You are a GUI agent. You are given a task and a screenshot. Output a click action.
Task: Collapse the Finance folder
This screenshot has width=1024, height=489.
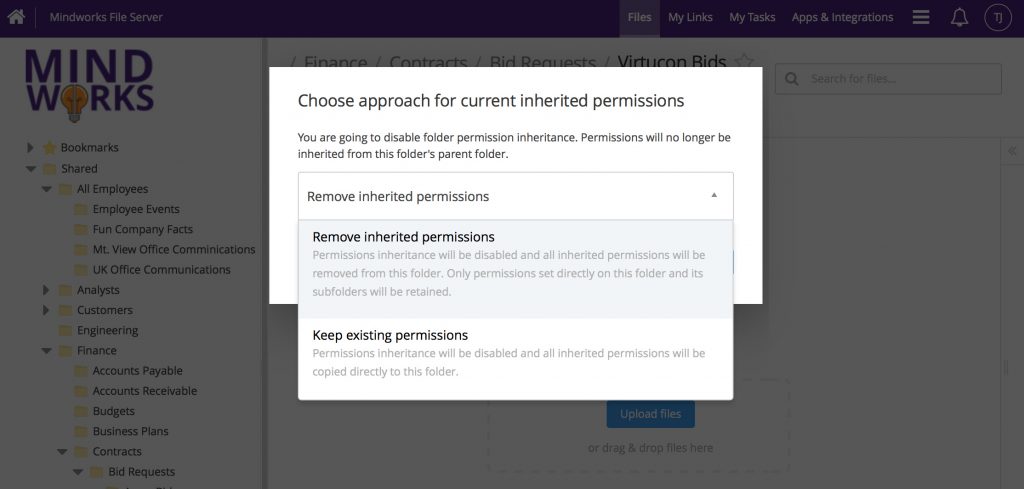46,351
